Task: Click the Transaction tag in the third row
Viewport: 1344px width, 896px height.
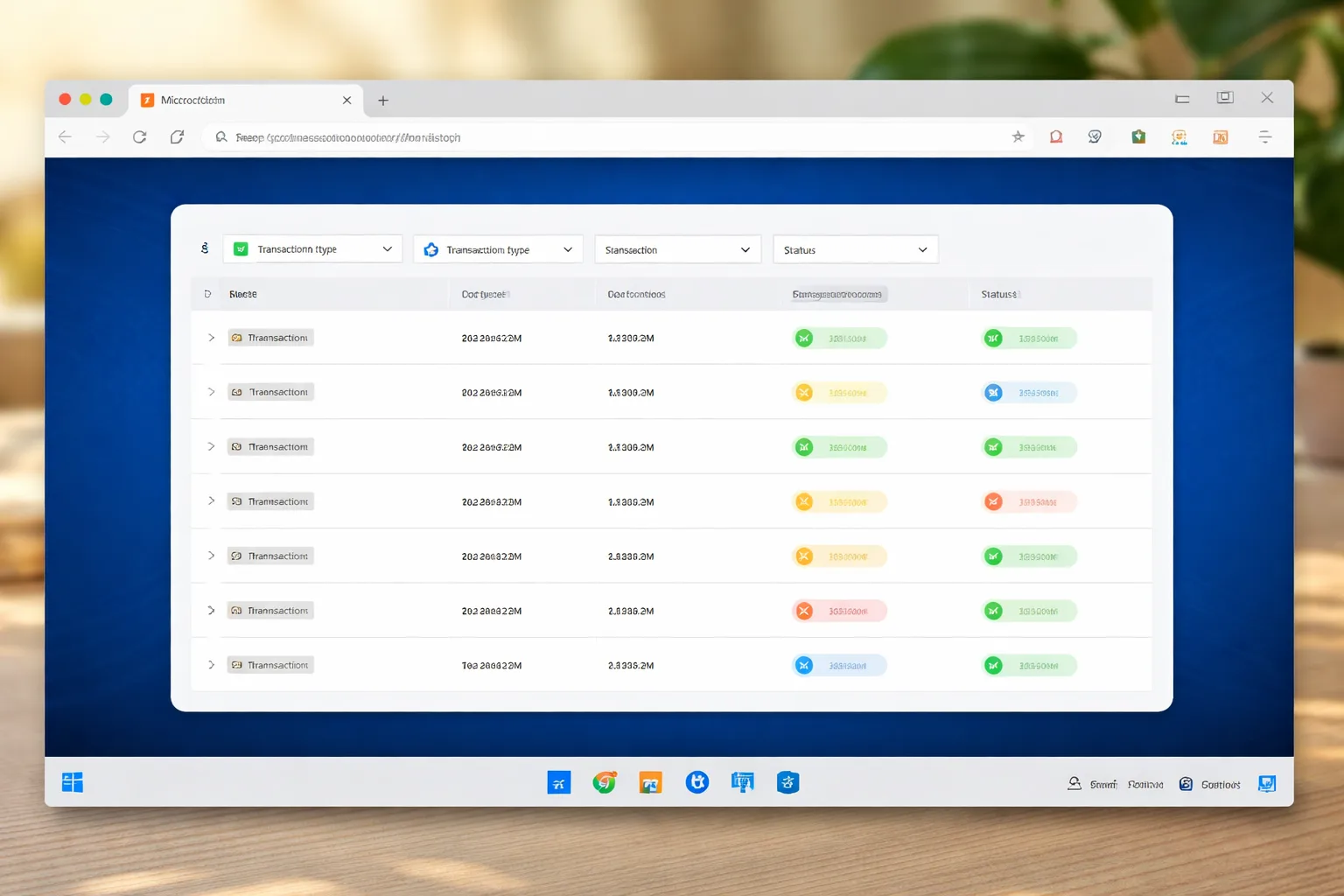Action: pos(269,447)
